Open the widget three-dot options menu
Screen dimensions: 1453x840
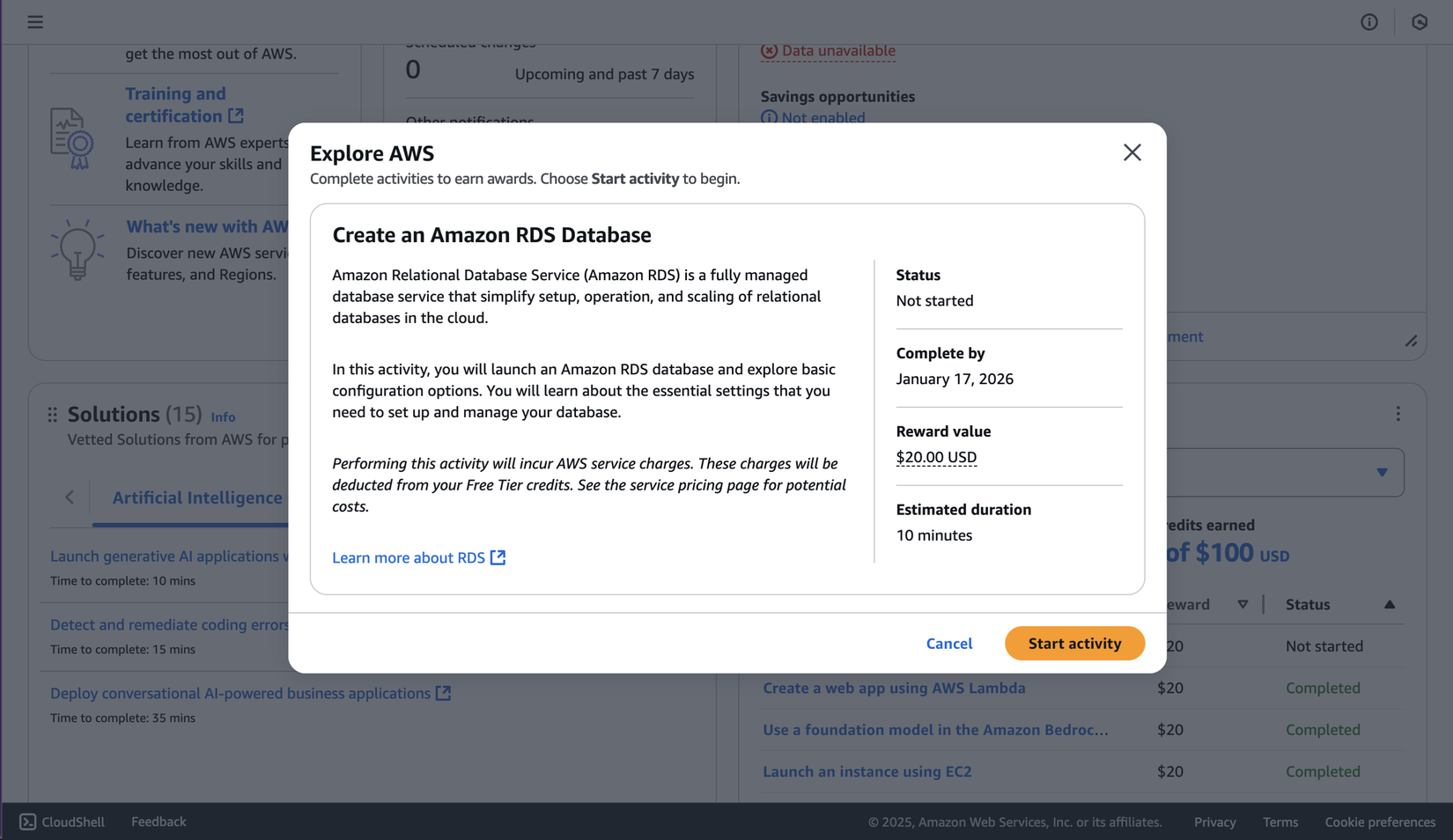(x=1398, y=414)
